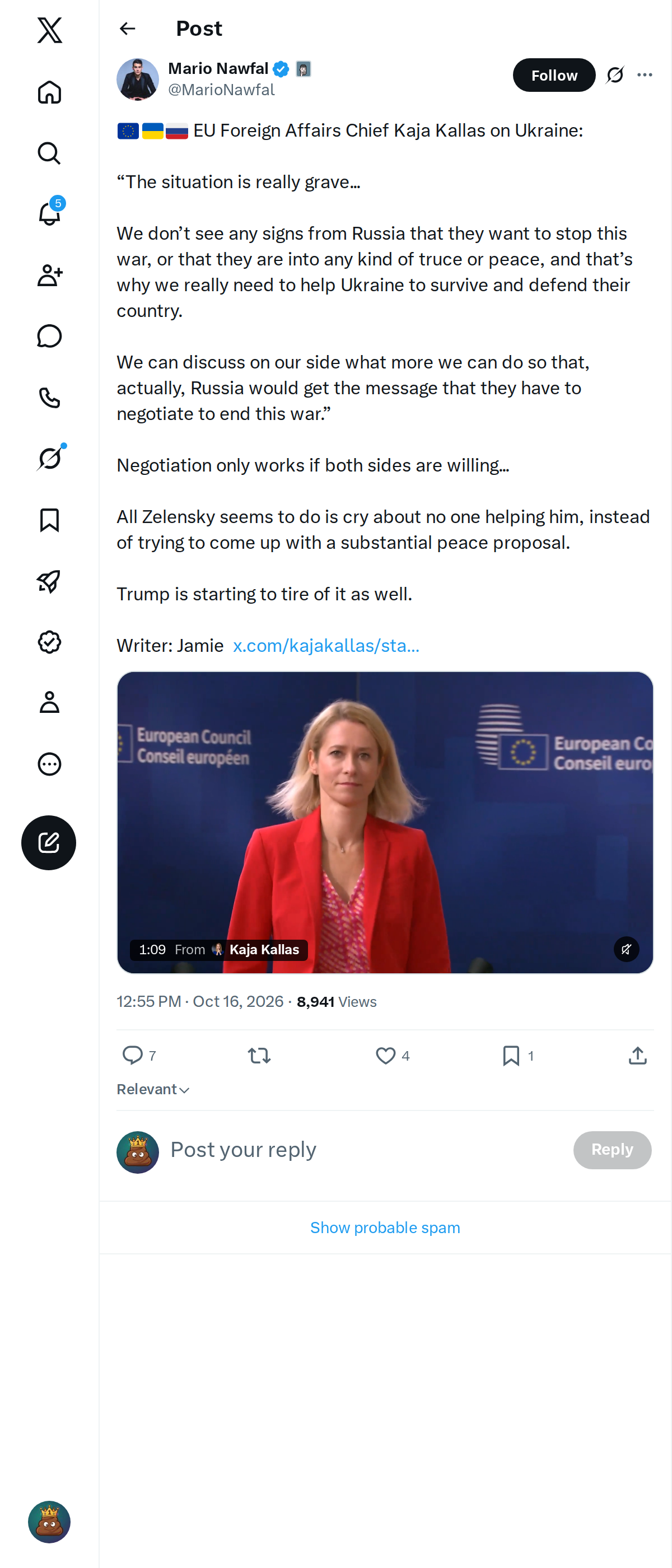Open the Search explore icon
This screenshot has height=1568, width=672.
49,153
